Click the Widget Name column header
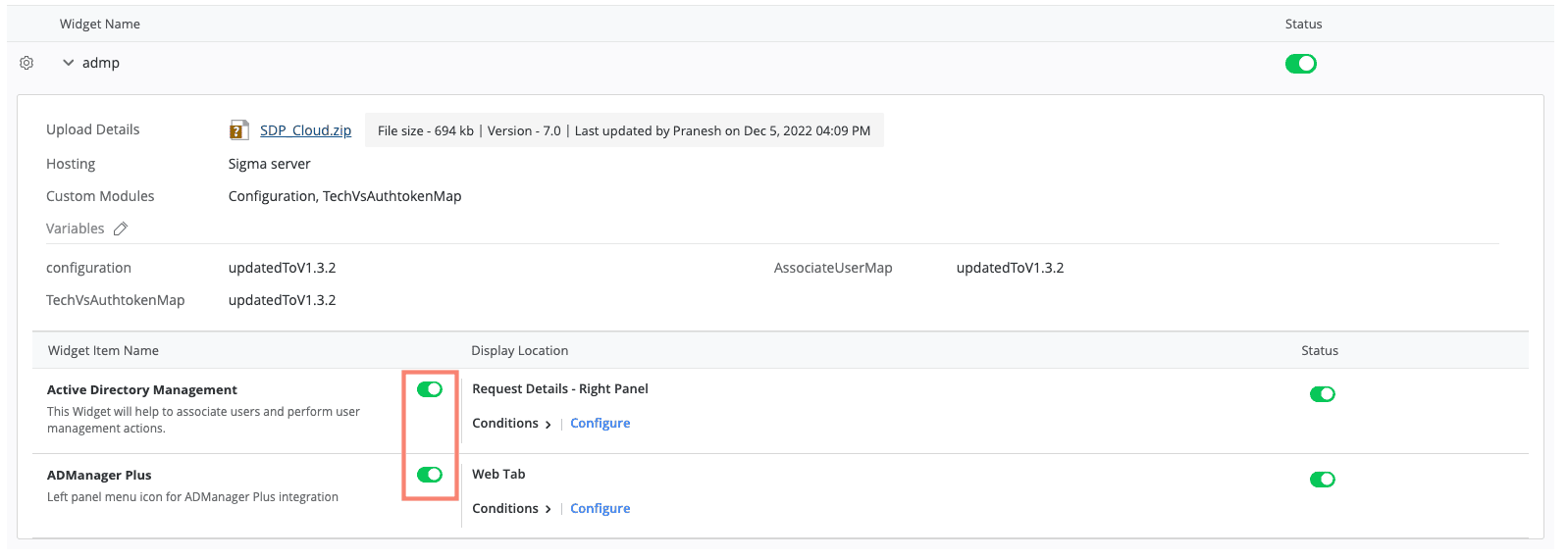Screen dimensions: 1568x560 pos(100,25)
